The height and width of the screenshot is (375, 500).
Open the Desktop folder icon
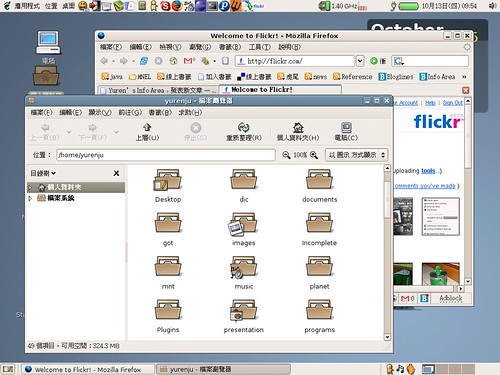(168, 180)
